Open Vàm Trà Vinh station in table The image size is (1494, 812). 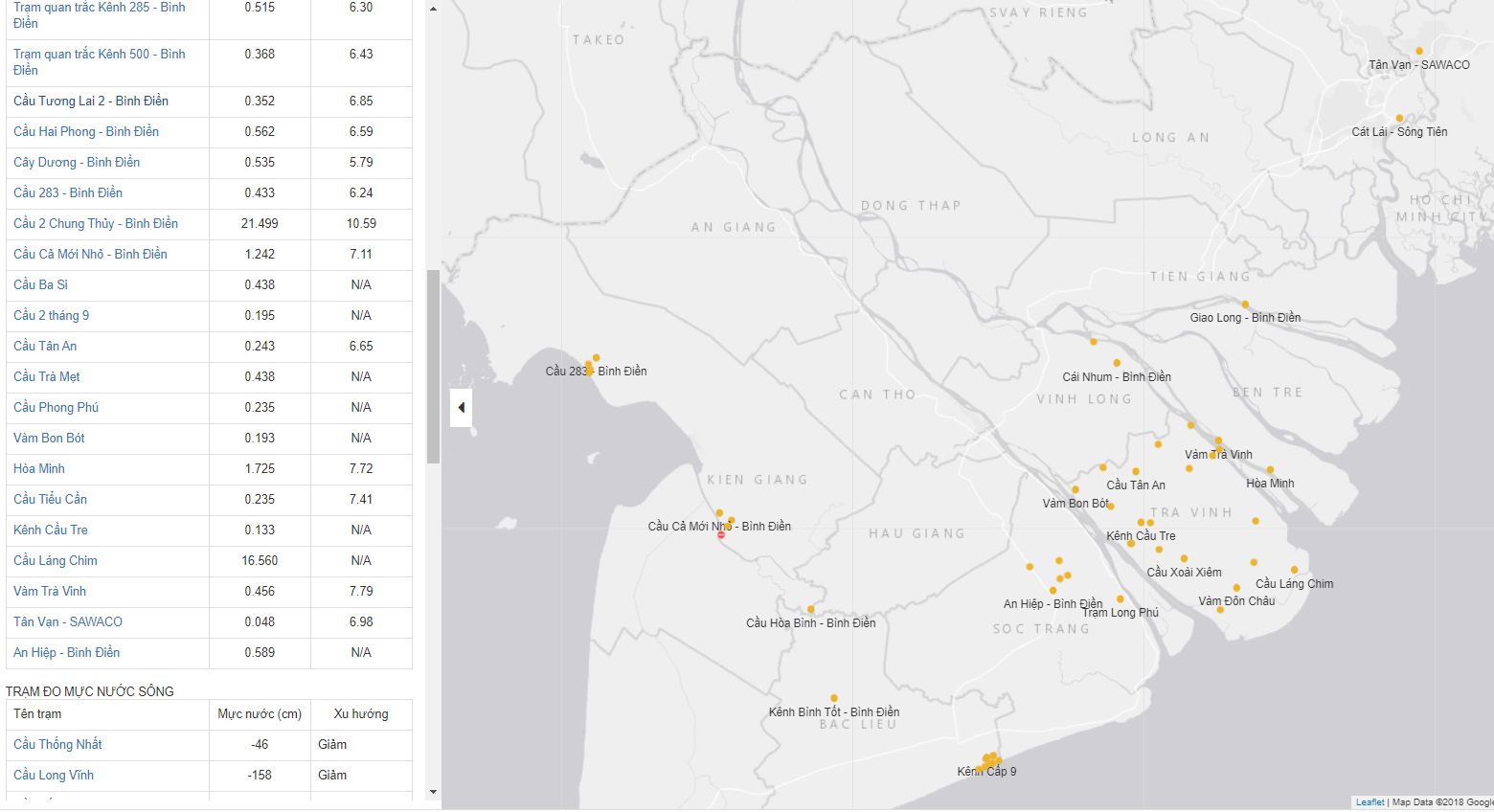[x=50, y=591]
